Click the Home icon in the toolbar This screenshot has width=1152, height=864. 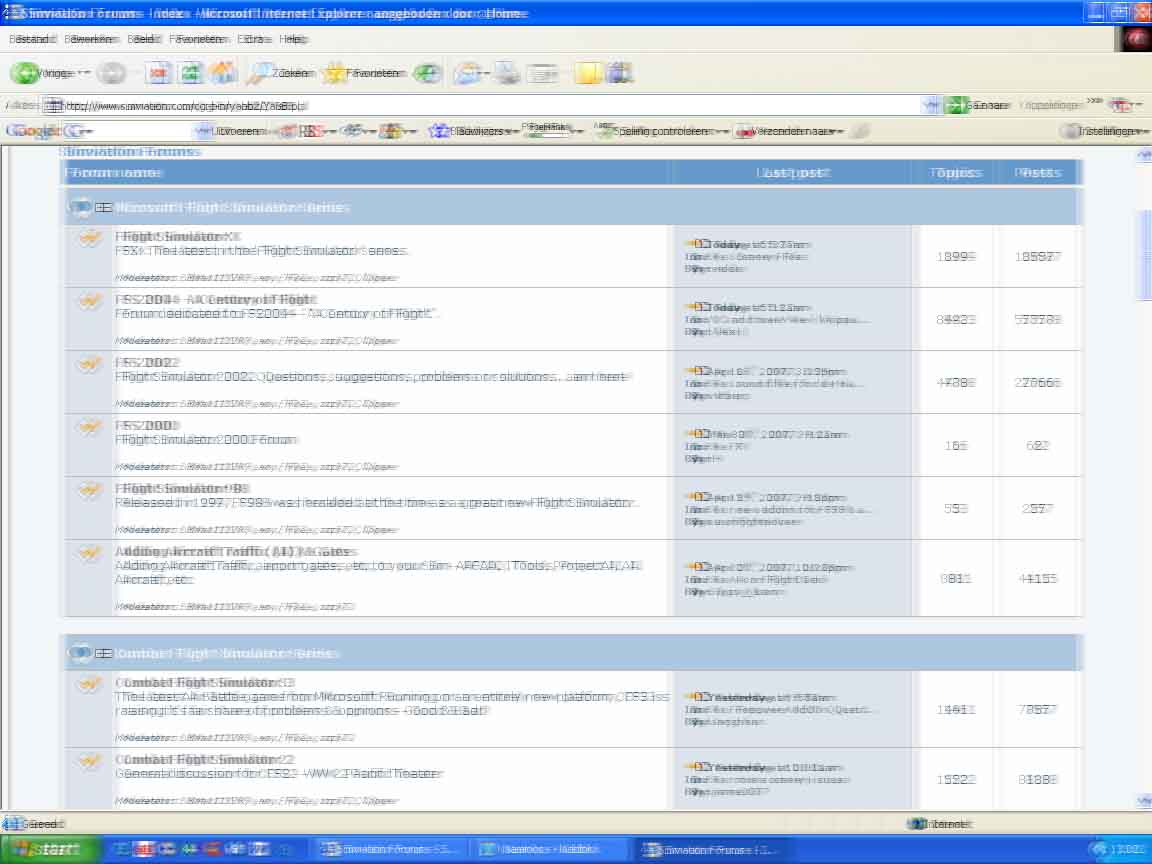point(222,73)
